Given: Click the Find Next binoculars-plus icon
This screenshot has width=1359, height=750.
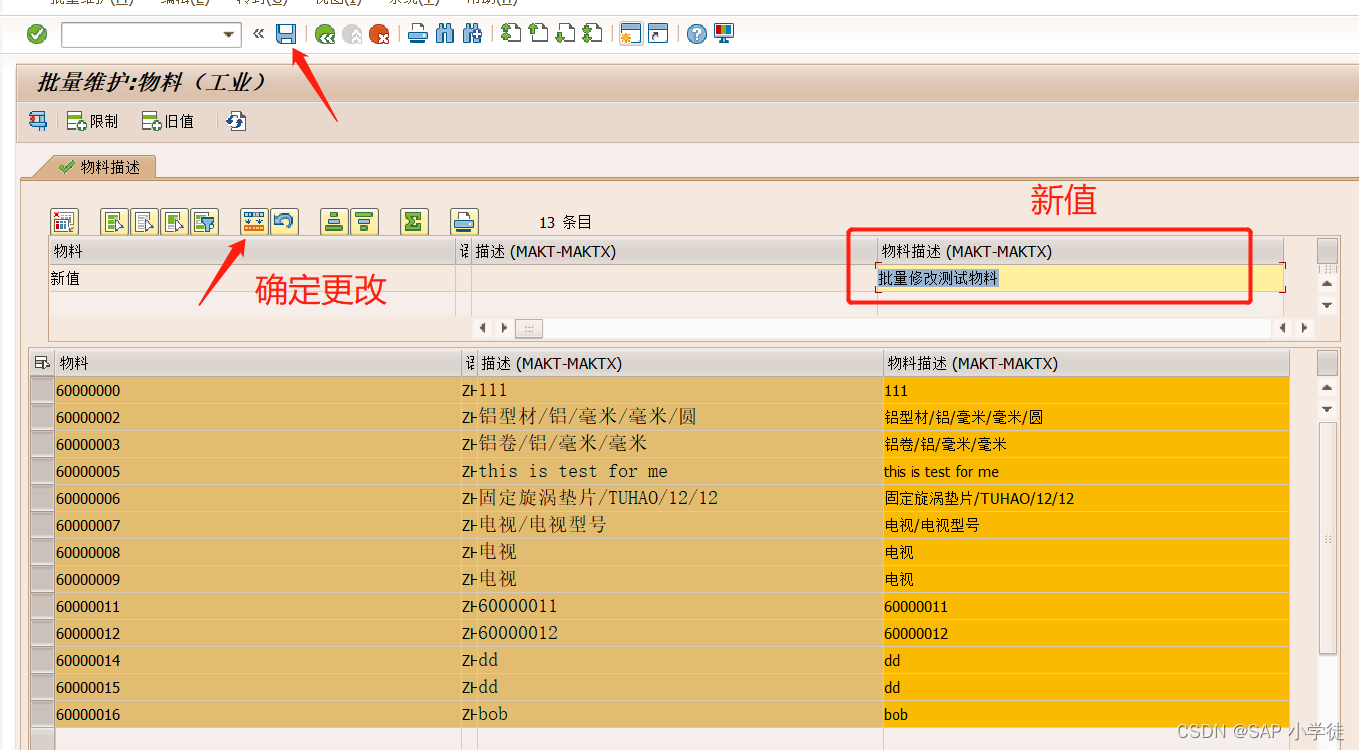Looking at the screenshot, I should (x=471, y=33).
